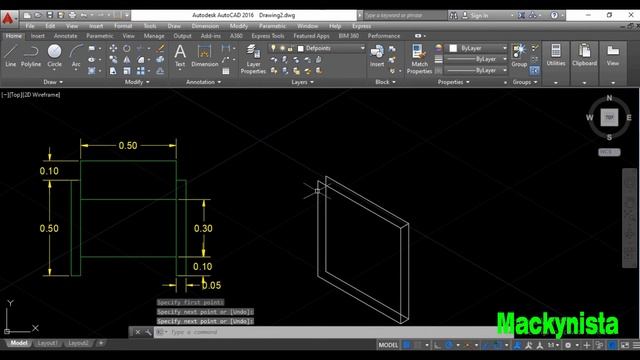Click the Scale tool icon

click(x=127, y=71)
